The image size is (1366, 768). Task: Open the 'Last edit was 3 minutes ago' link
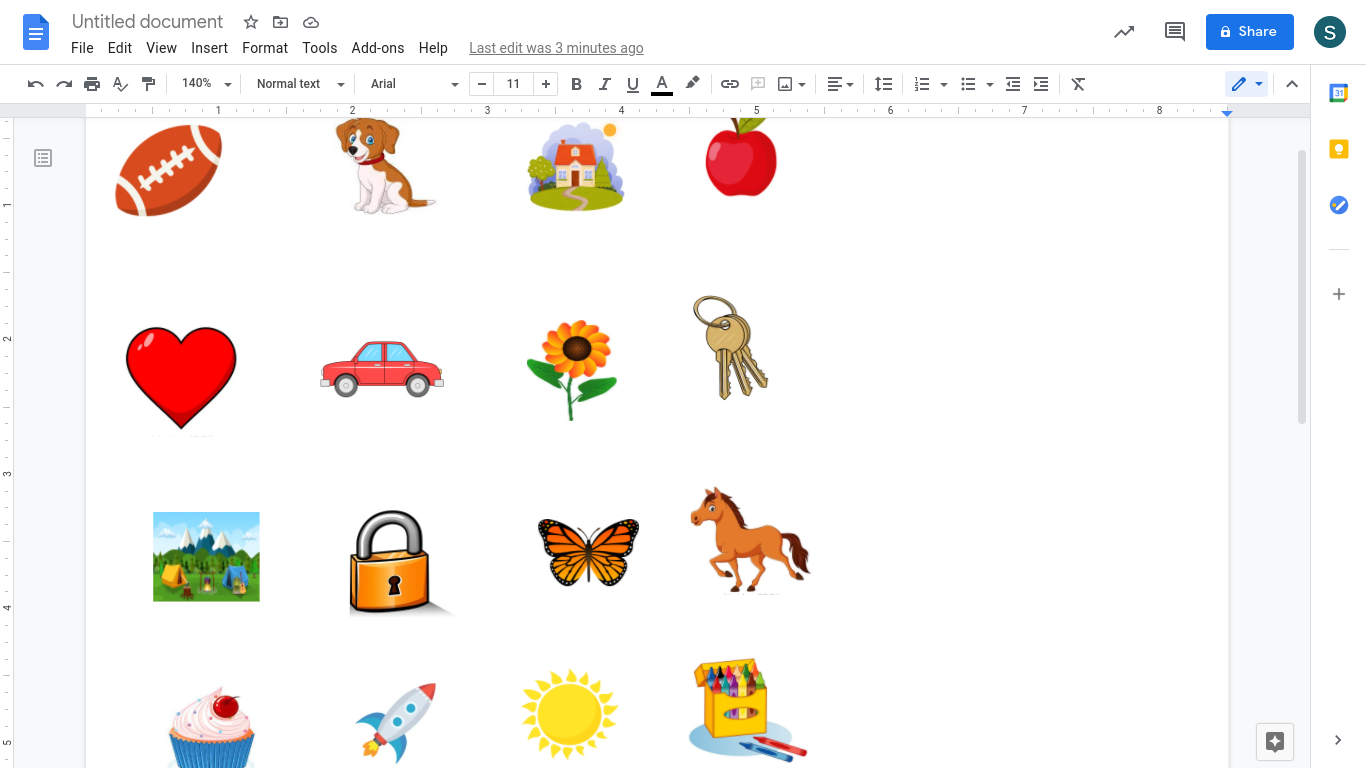pos(556,48)
